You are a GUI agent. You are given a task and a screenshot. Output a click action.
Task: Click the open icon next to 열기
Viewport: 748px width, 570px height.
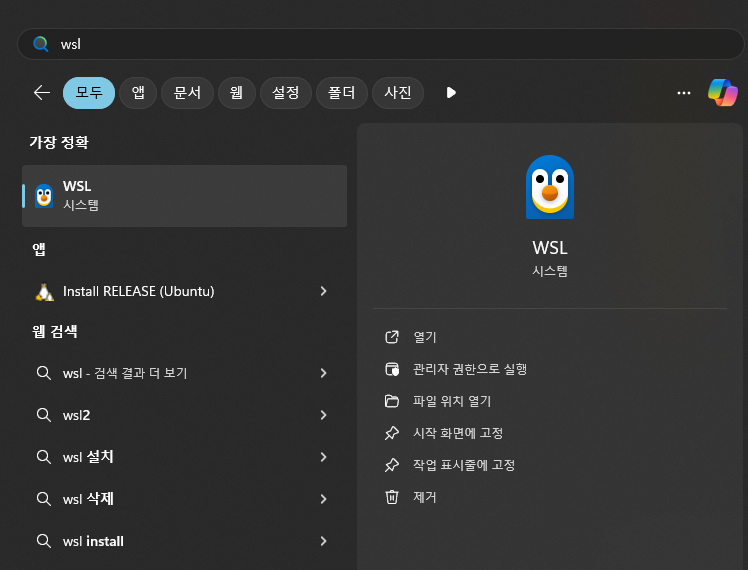pyautogui.click(x=392, y=337)
